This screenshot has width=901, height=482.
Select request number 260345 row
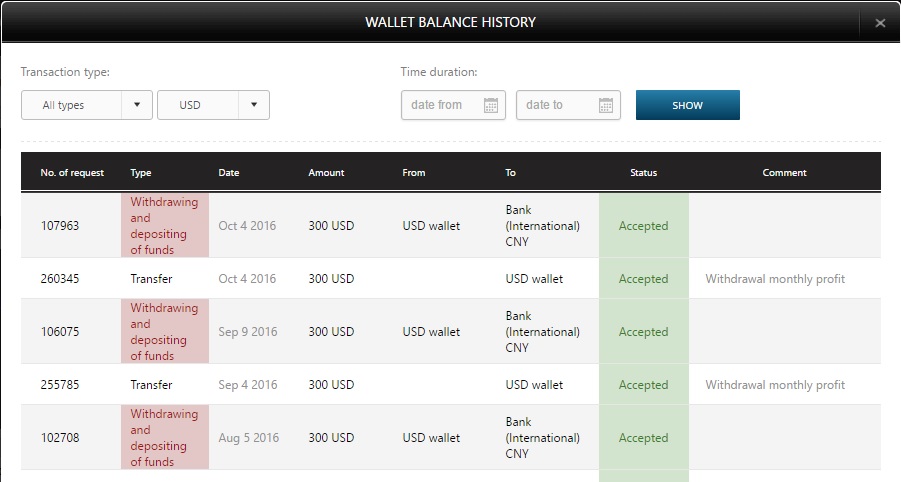pyautogui.click(x=60, y=279)
